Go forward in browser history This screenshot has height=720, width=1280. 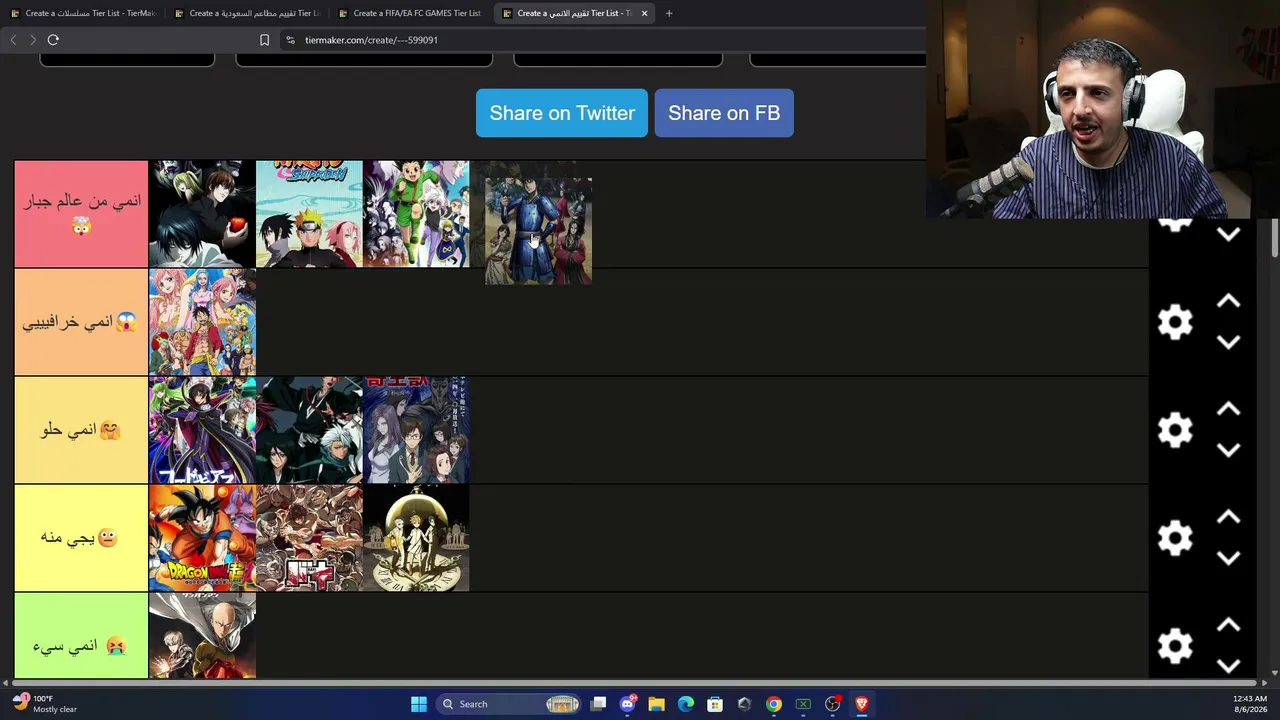pos(33,40)
